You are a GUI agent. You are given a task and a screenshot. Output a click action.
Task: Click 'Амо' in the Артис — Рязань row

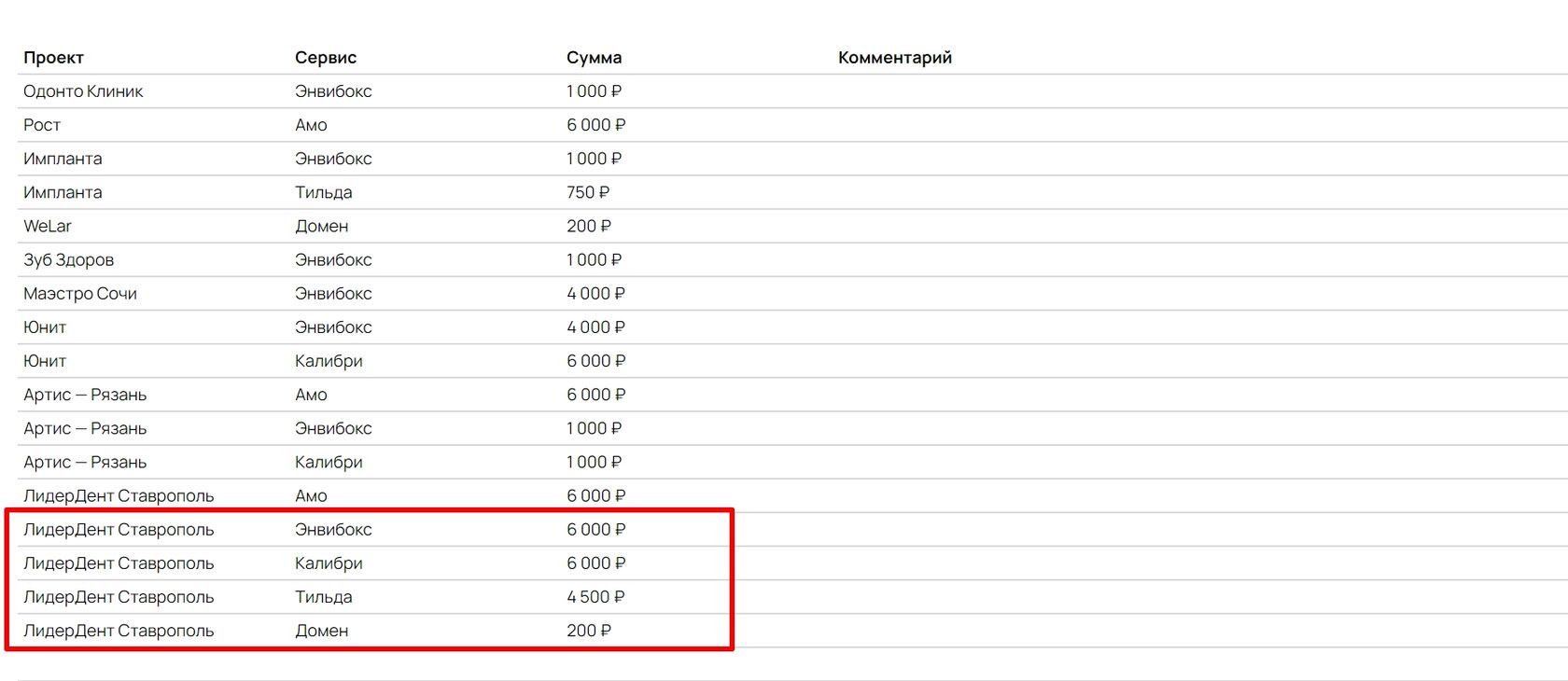(x=311, y=395)
